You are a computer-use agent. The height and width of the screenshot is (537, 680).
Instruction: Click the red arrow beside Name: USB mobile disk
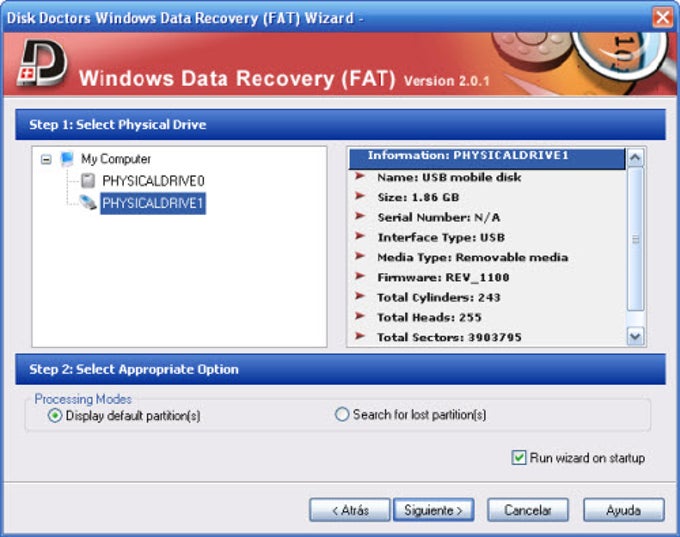[360, 176]
